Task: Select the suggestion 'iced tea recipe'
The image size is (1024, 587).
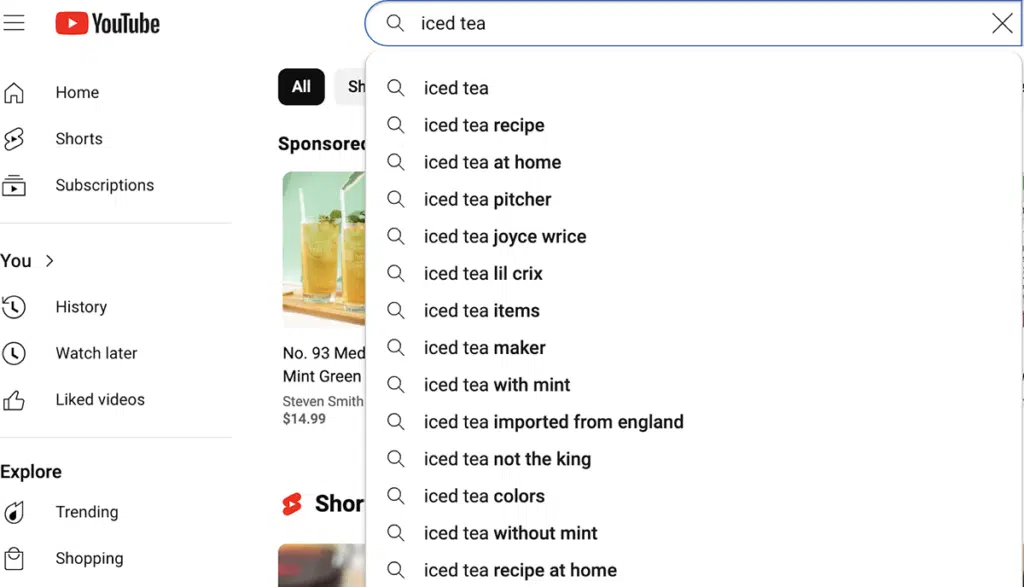Action: [484, 125]
